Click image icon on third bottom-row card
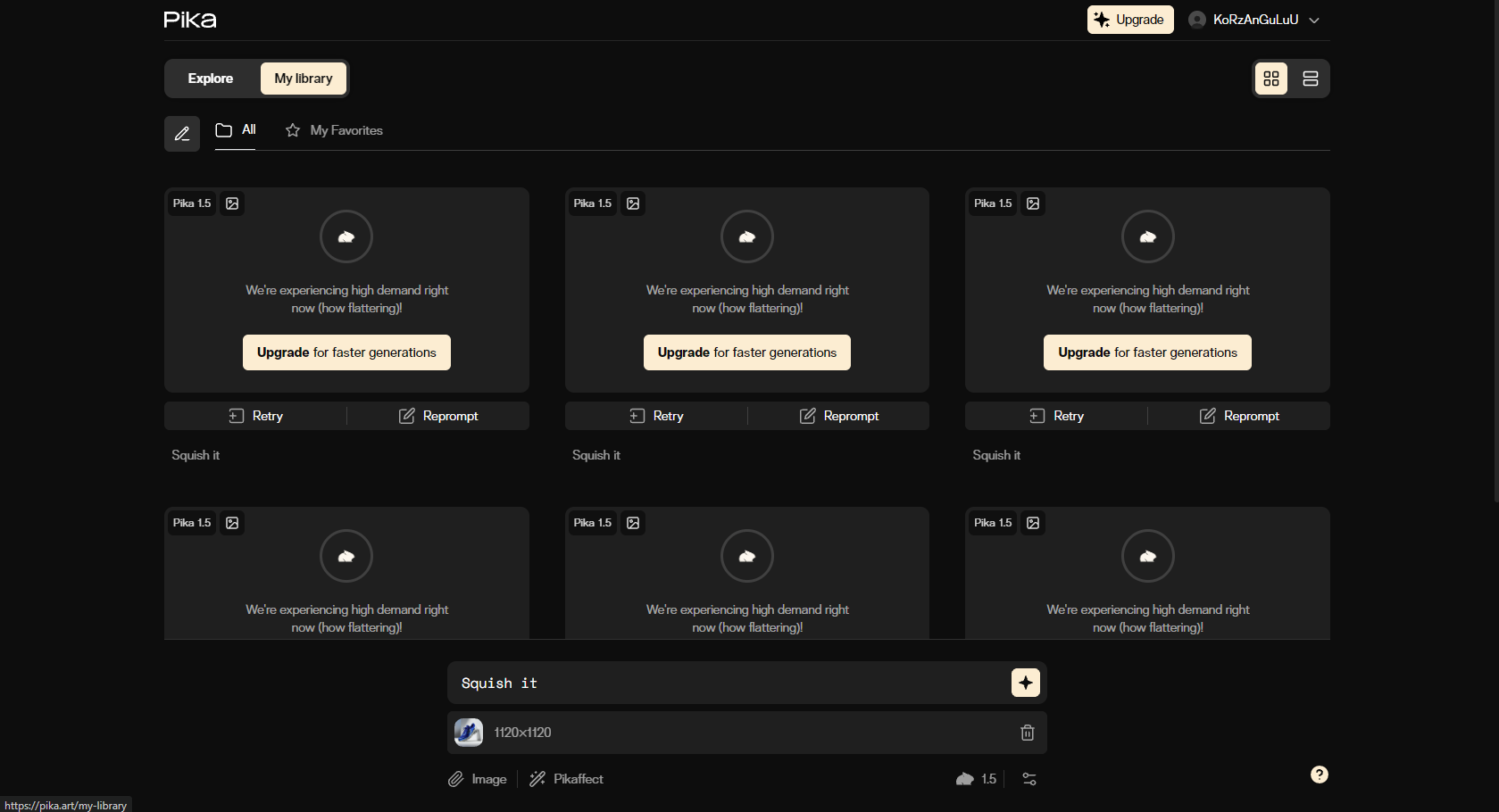Screen dimensions: 1499x812 [1033, 523]
